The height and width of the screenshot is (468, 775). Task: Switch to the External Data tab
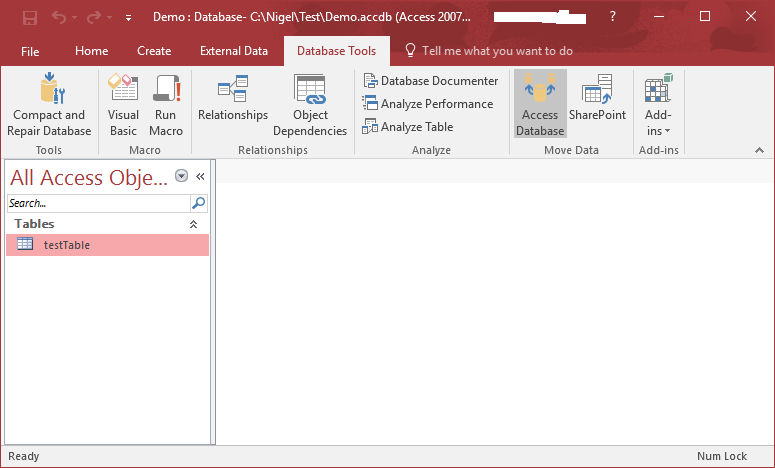tap(234, 51)
